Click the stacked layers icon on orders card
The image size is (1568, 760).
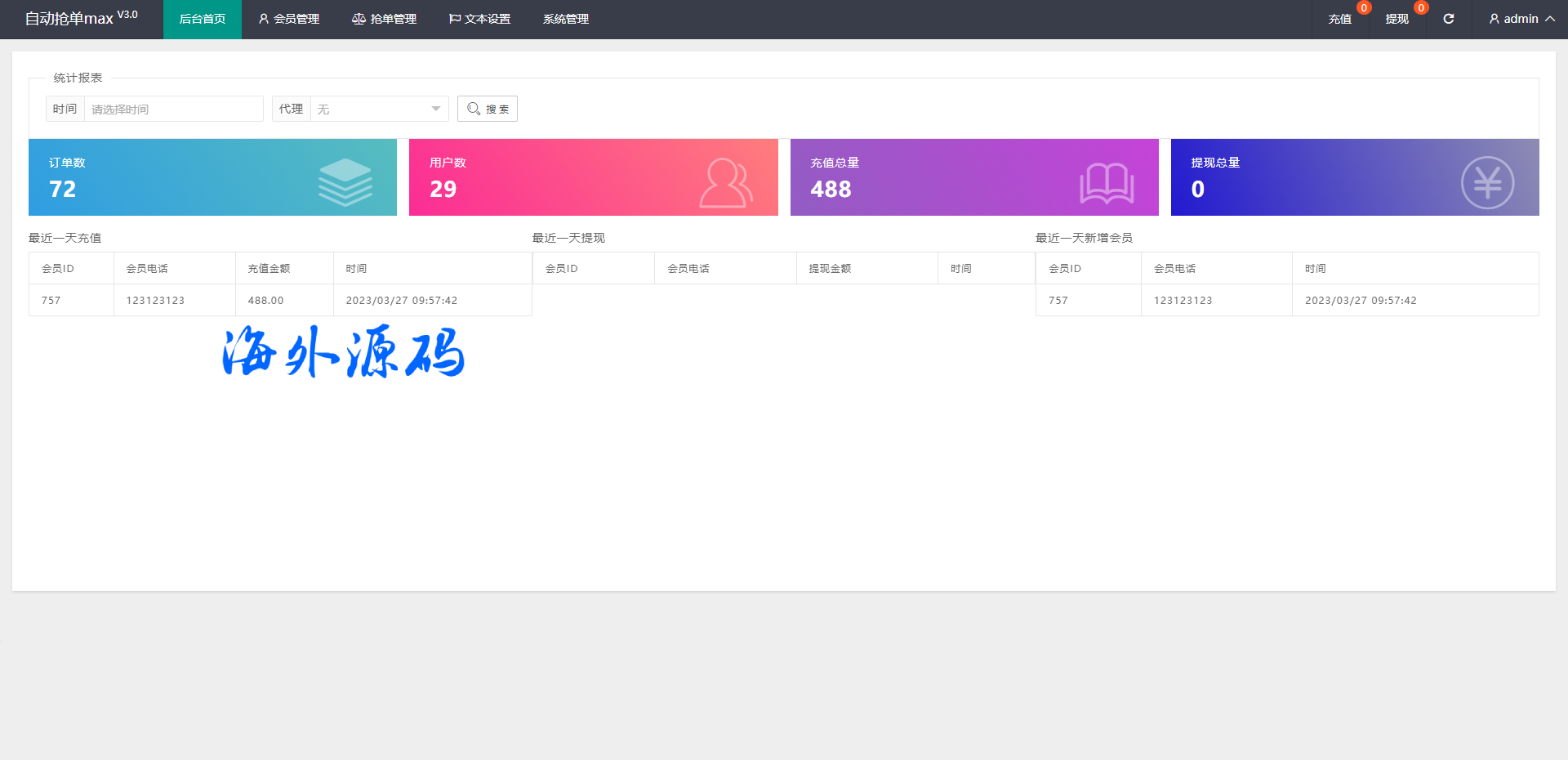point(345,182)
